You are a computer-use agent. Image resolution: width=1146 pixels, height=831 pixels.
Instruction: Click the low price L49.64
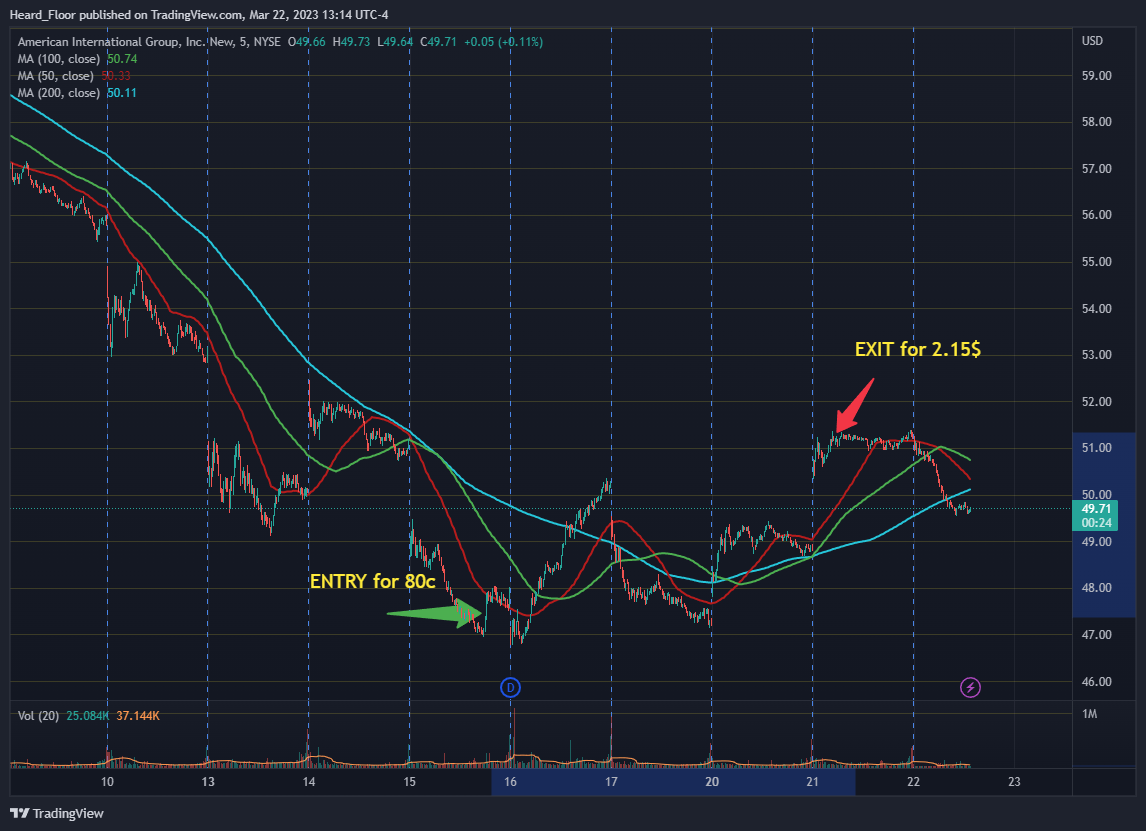tap(395, 42)
